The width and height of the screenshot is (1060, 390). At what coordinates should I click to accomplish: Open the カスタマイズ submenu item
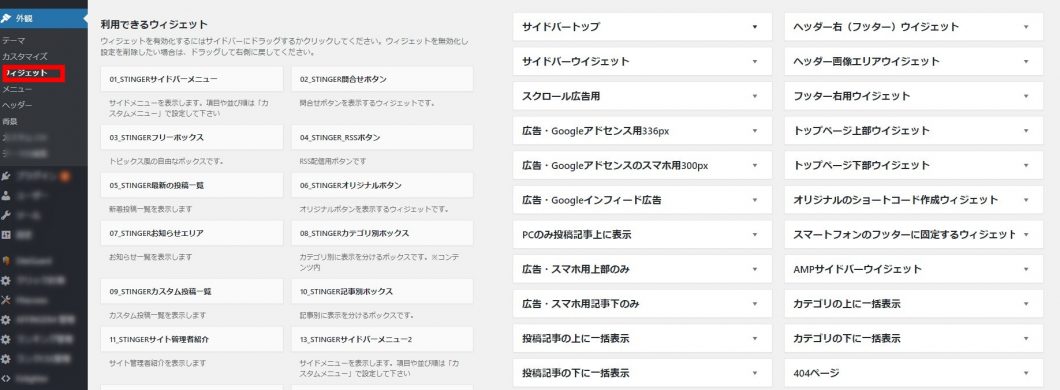pyautogui.click(x=25, y=56)
